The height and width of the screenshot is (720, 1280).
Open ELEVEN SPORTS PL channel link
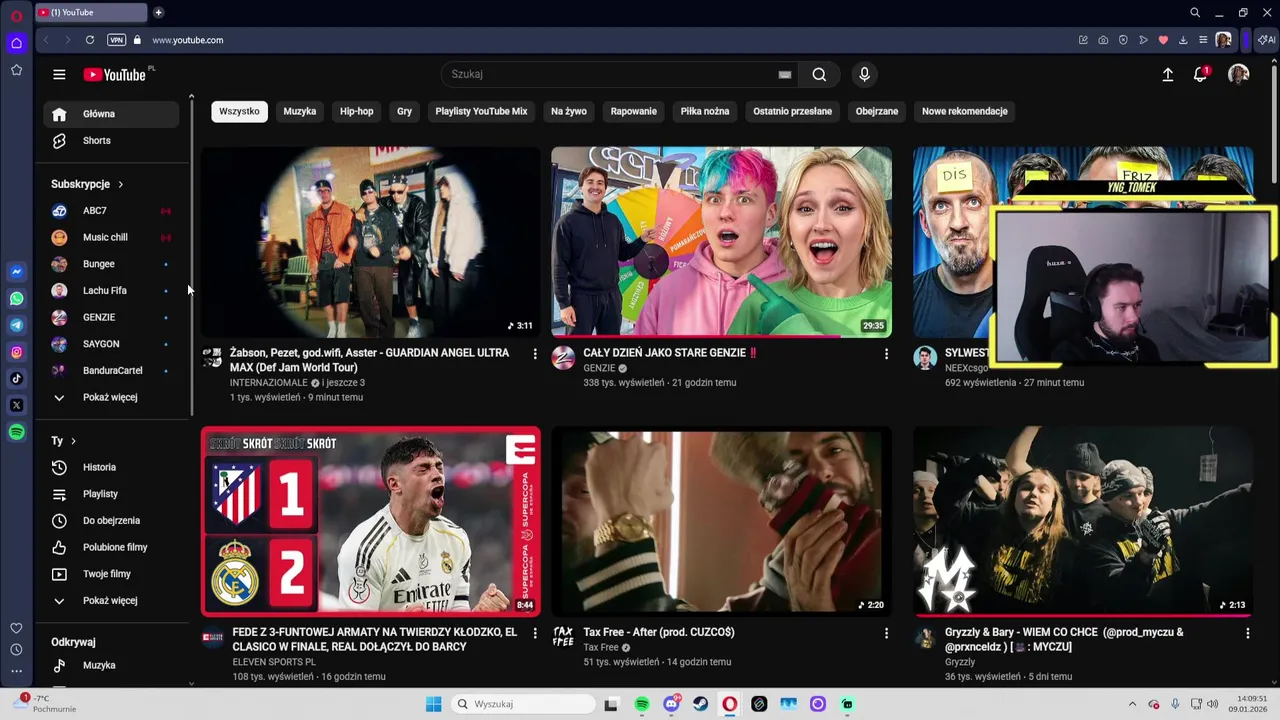[x=274, y=662]
